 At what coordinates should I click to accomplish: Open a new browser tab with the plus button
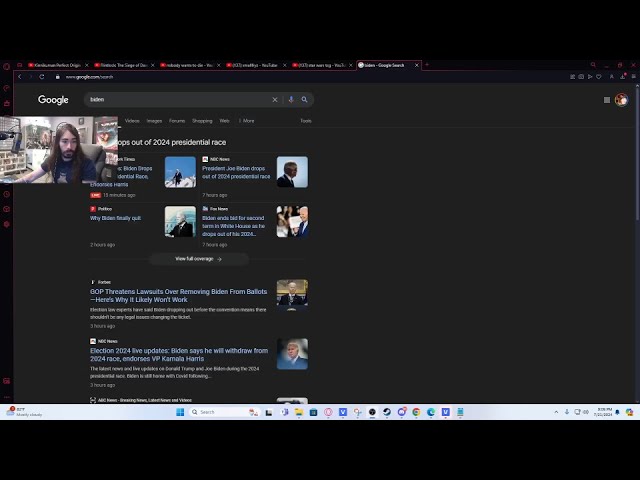coord(427,65)
